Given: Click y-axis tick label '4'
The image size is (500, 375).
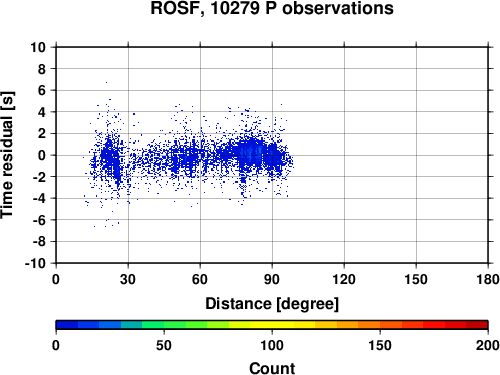Looking at the screenshot, I should (x=42, y=112).
